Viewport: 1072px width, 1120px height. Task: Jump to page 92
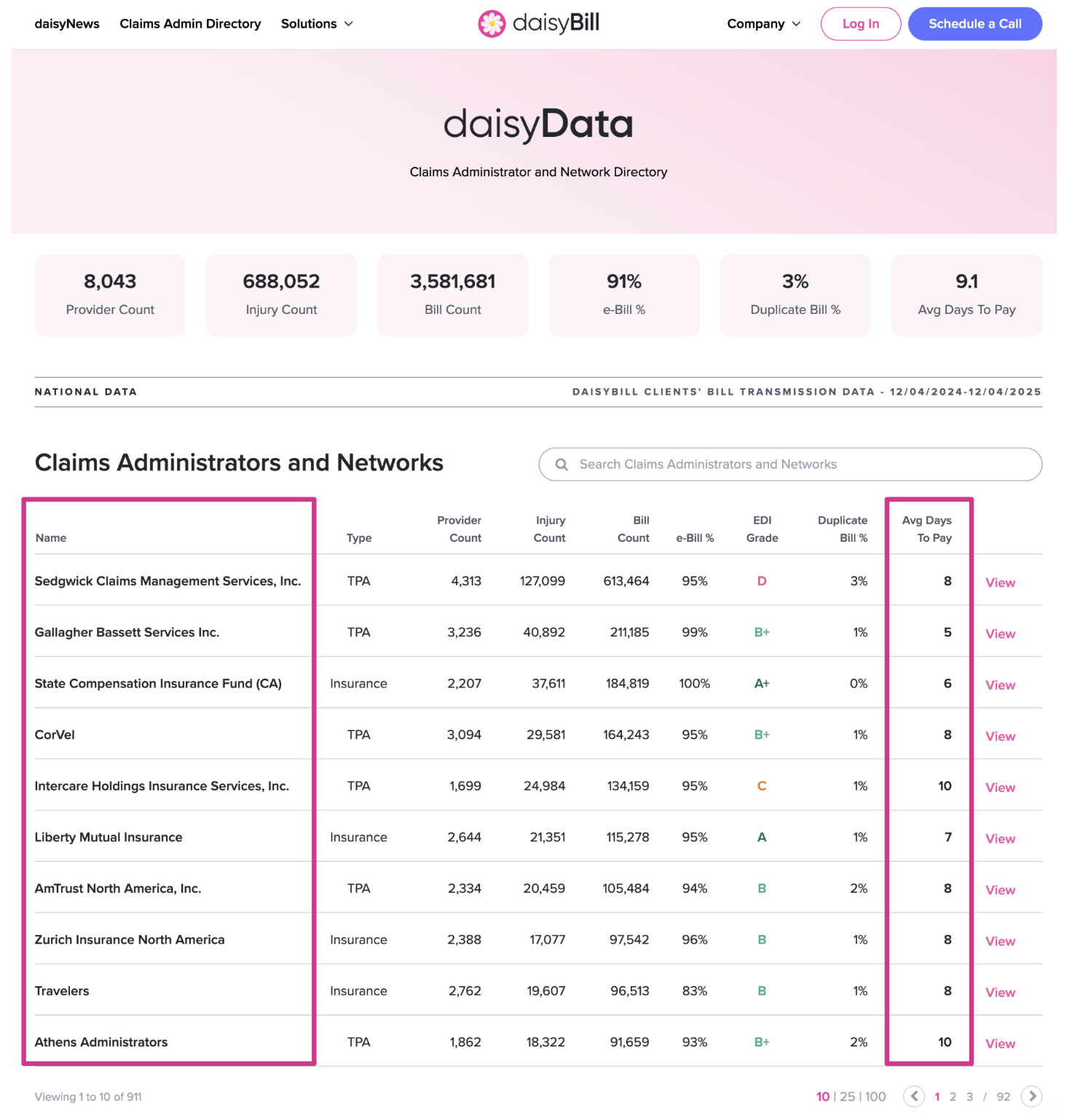(x=1003, y=1097)
